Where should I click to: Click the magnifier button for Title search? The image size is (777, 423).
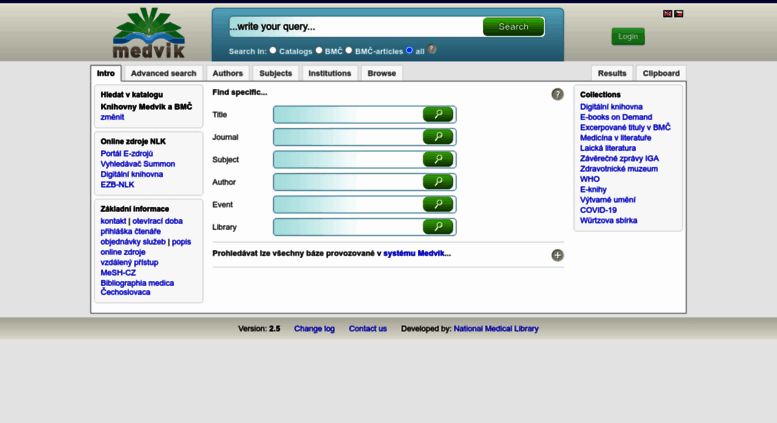(x=438, y=114)
